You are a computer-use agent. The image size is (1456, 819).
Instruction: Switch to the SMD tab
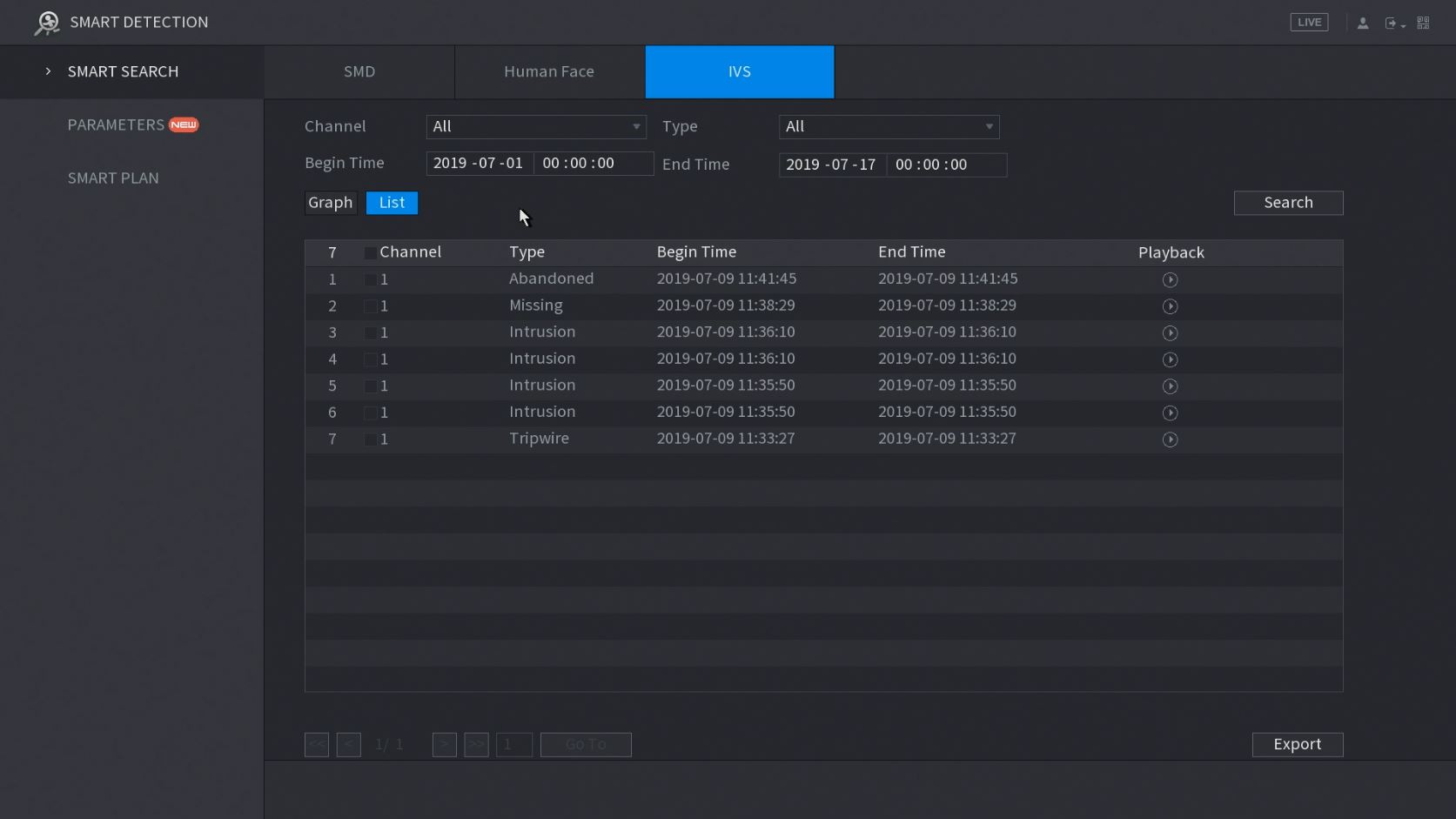[359, 72]
